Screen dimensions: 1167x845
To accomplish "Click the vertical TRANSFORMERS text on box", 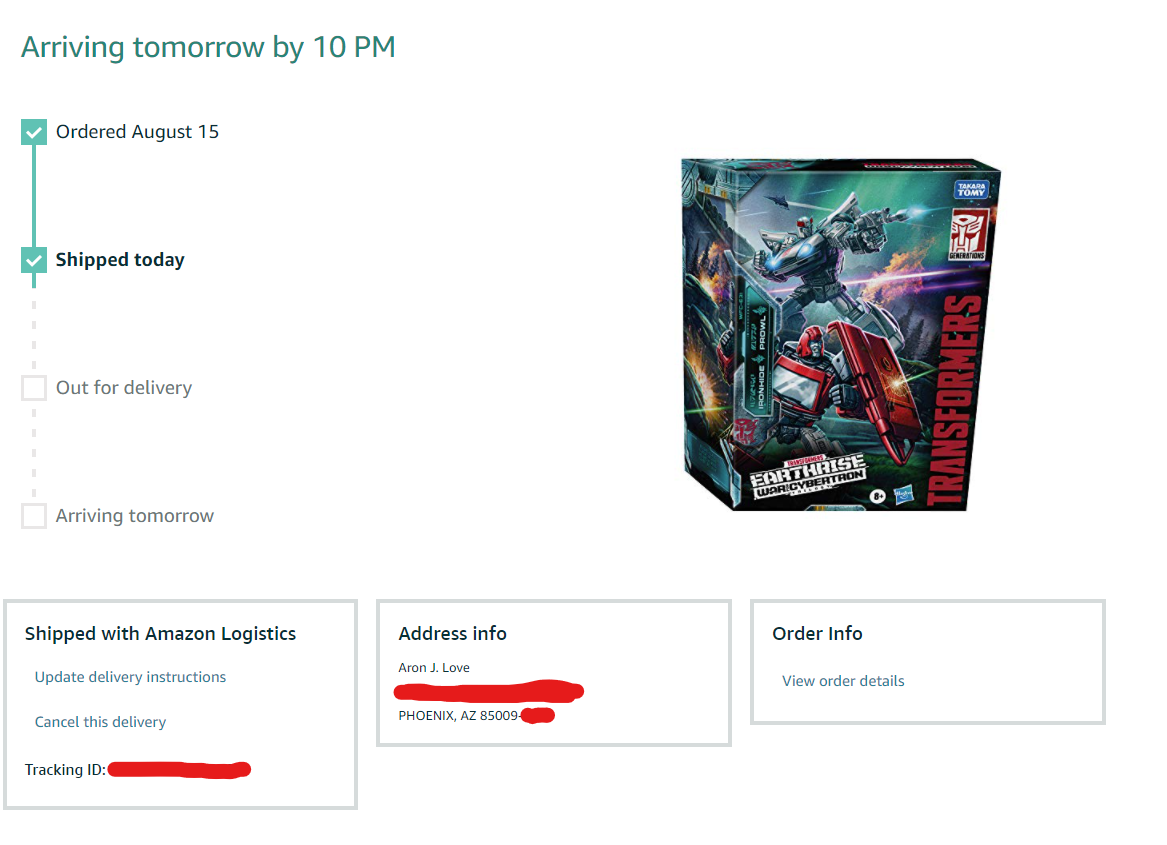I will 956,401.
